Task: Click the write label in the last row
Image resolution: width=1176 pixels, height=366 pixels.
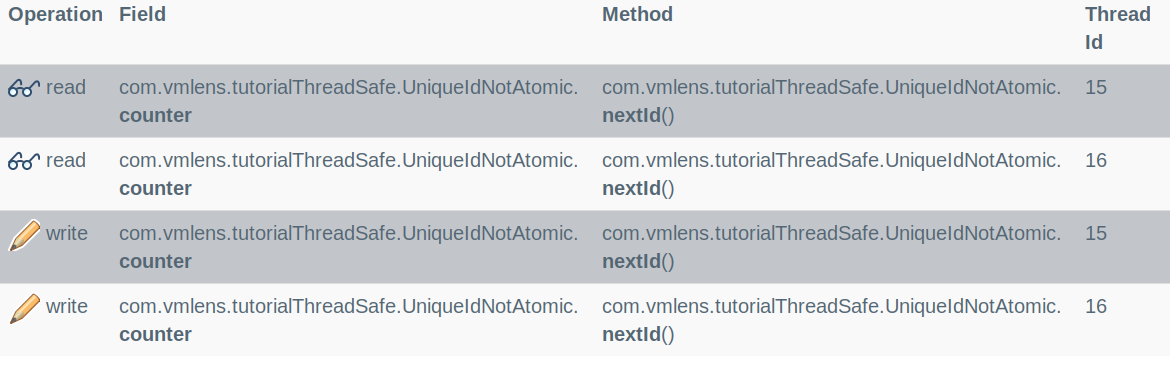Action: [x=67, y=306]
